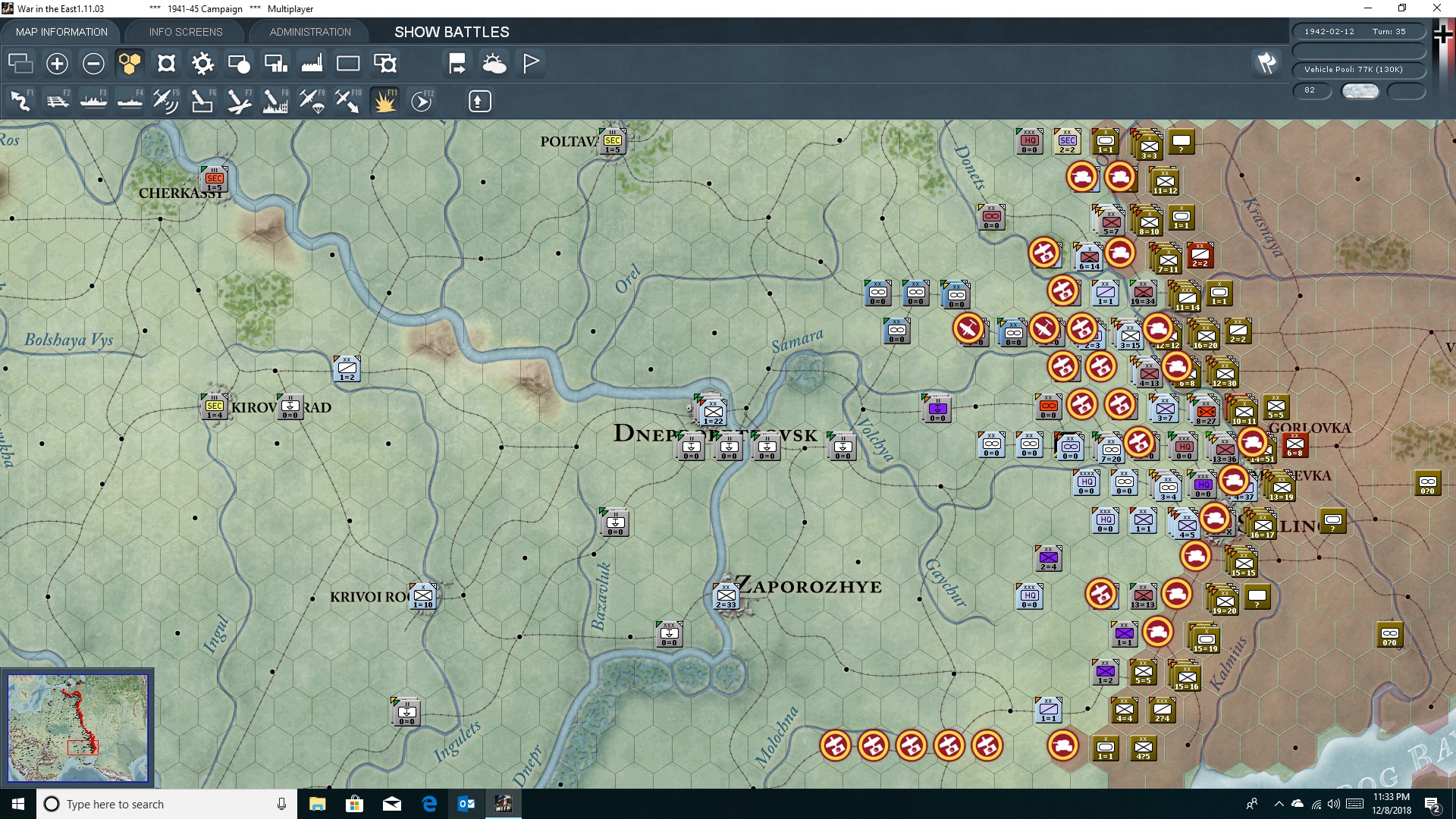Click the double flags icon near date

[x=1266, y=63]
